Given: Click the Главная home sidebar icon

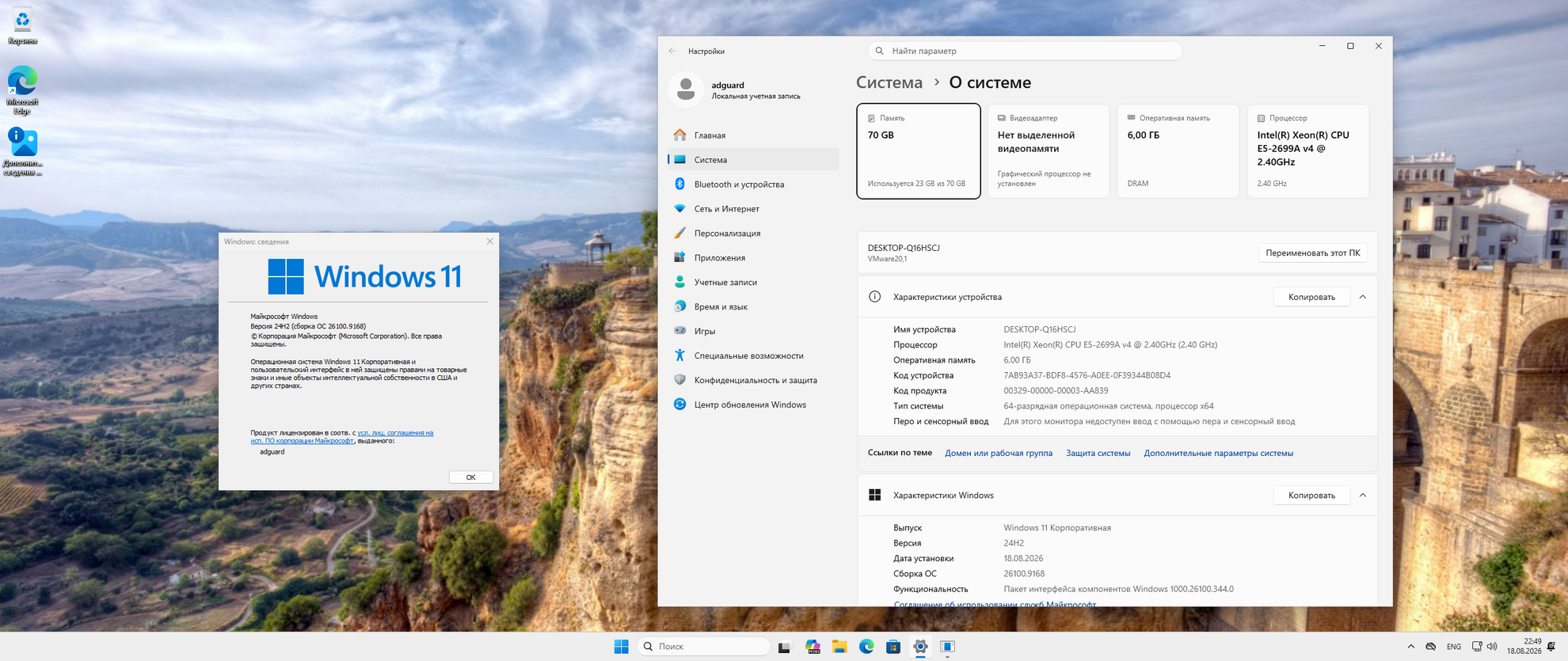Looking at the screenshot, I should 679,135.
